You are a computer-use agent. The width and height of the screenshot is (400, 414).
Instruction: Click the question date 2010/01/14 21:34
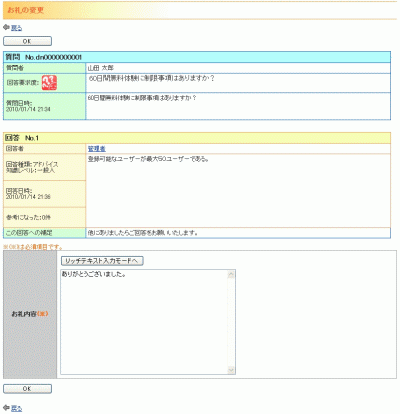coord(28,109)
